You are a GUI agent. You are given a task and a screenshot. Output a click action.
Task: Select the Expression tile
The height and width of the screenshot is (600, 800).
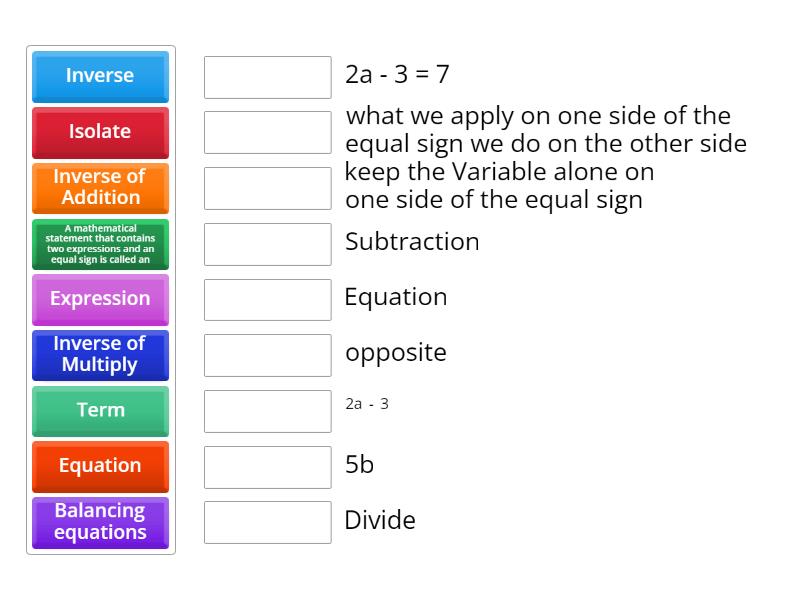pyautogui.click(x=100, y=299)
